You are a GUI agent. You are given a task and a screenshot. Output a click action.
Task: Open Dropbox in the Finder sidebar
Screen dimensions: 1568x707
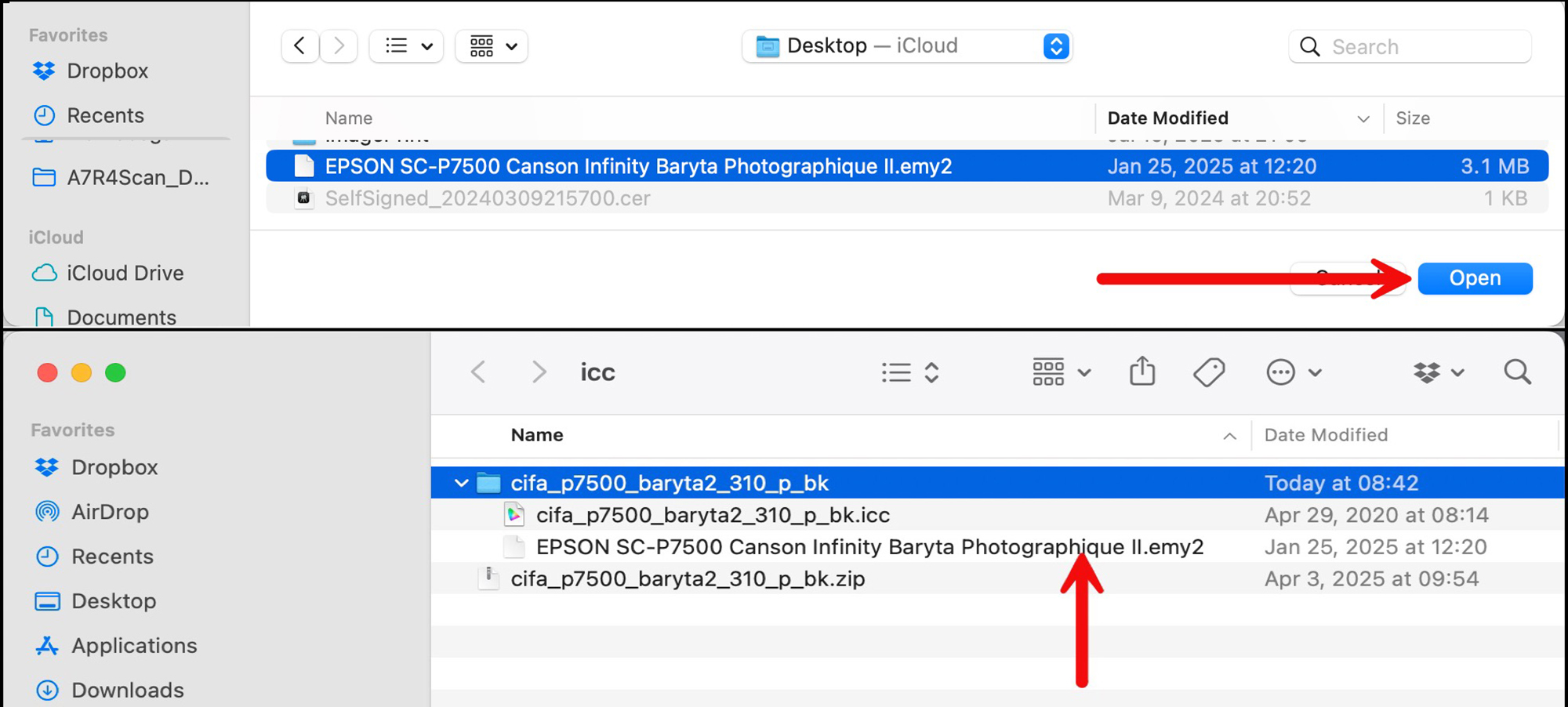(96, 467)
